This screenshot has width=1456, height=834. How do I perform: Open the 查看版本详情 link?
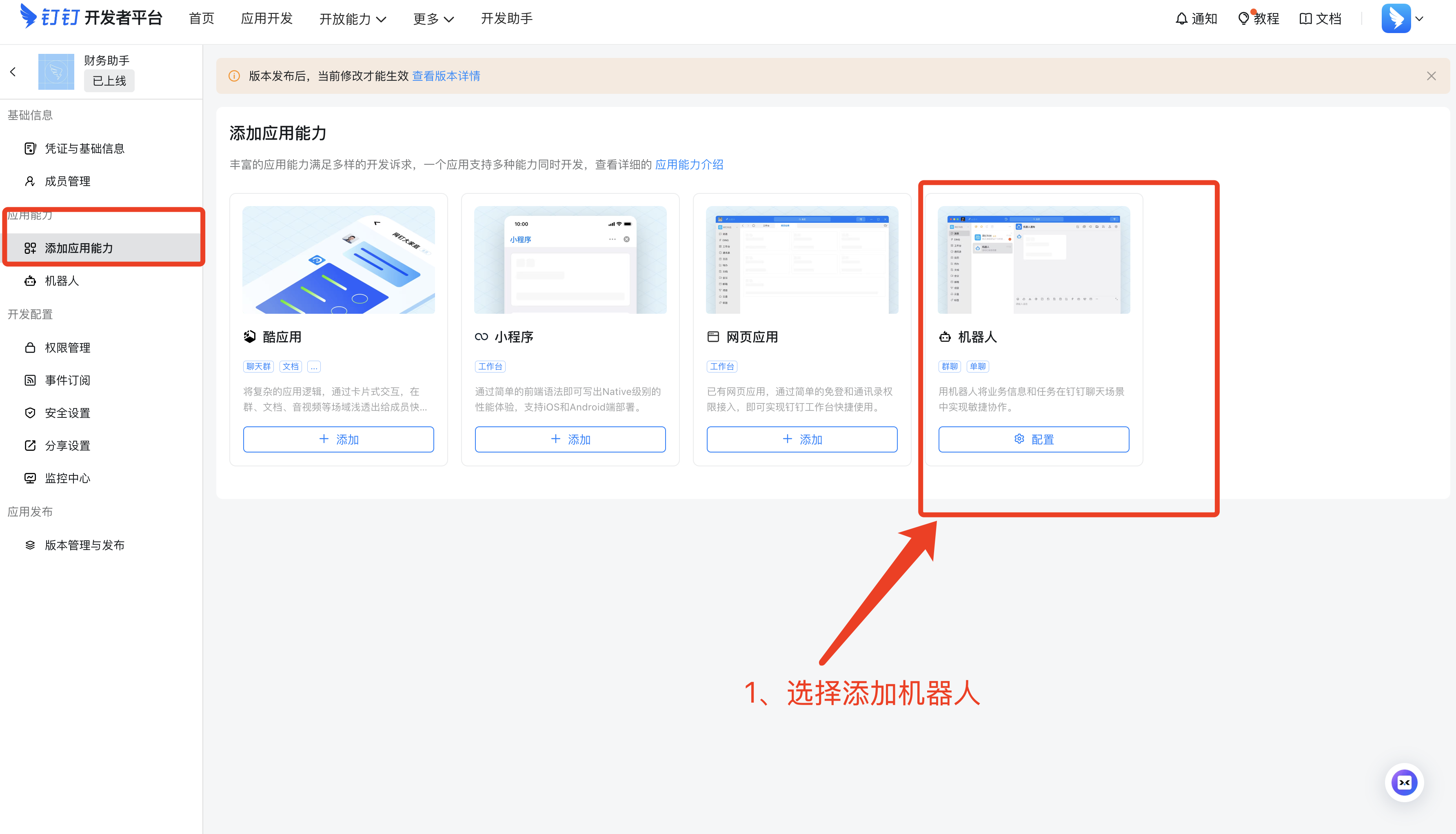(446, 76)
